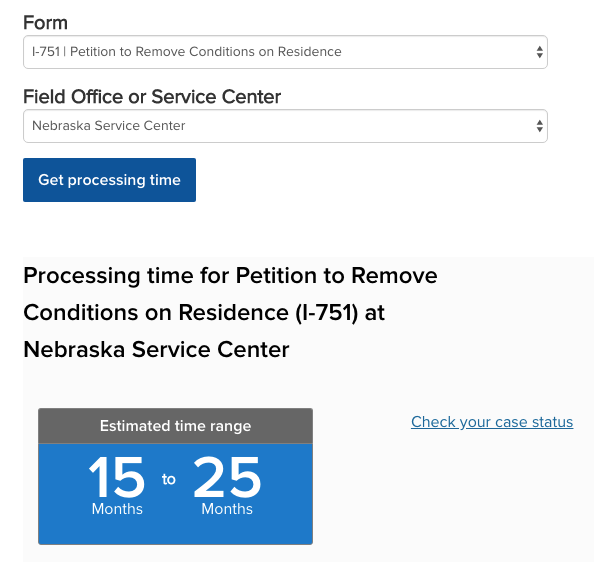The width and height of the screenshot is (594, 562).
Task: Click the Field Office or Service Center label
Action: (152, 97)
